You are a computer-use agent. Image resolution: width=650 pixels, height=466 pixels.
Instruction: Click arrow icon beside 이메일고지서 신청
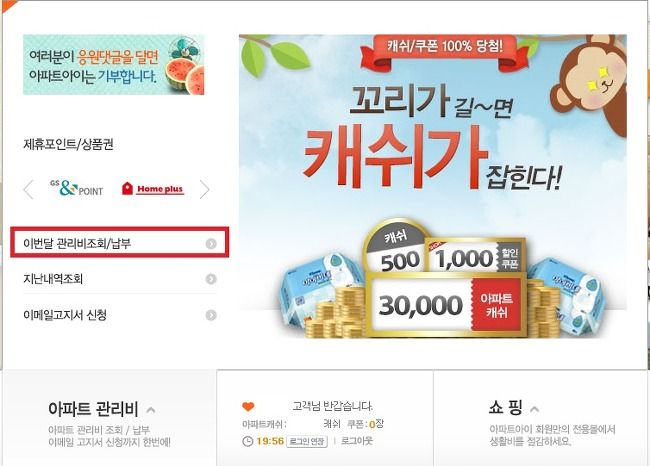(x=211, y=315)
